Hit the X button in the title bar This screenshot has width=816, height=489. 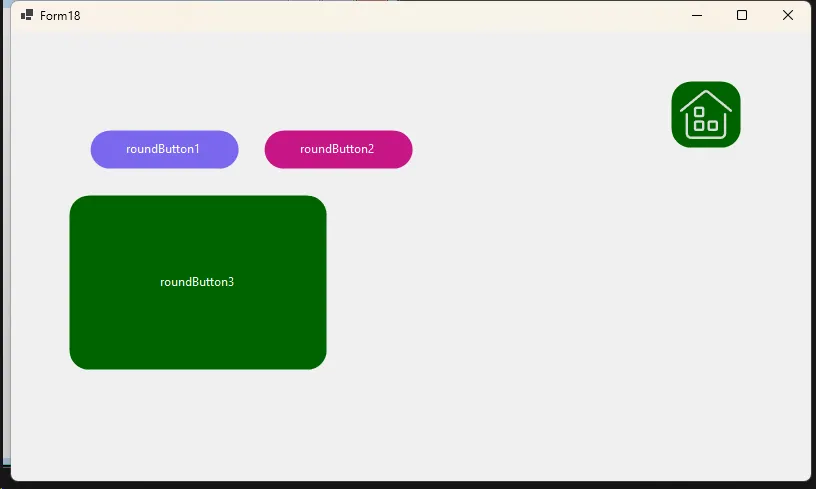coord(788,15)
